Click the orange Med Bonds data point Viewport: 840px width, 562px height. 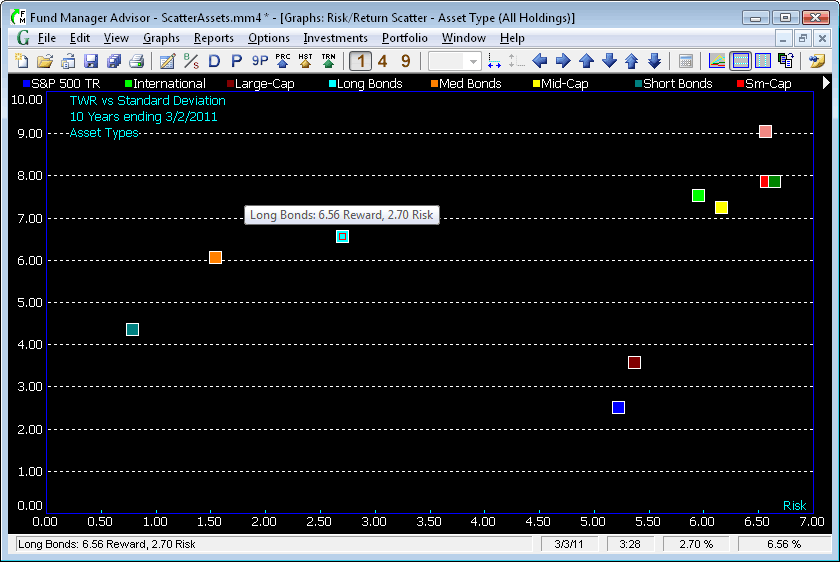tap(215, 258)
